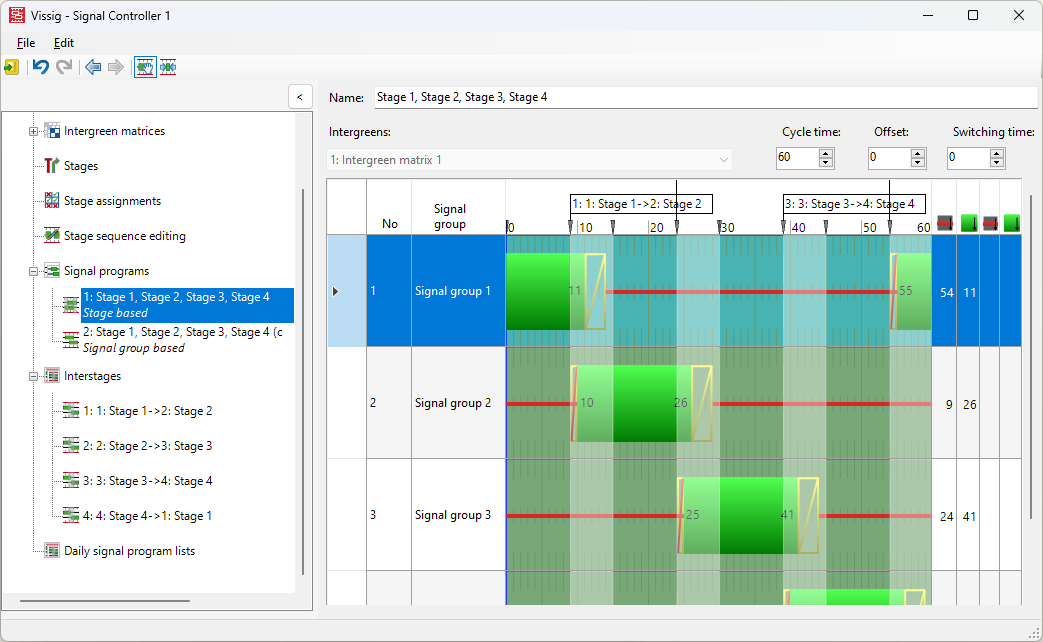Screen dimensions: 1043x642
Task: Open the File menu
Action: click(26, 43)
